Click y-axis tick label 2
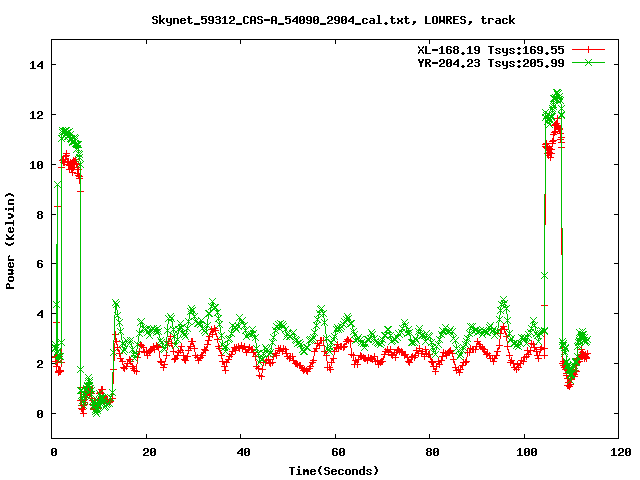The image size is (640, 480). 40,364
